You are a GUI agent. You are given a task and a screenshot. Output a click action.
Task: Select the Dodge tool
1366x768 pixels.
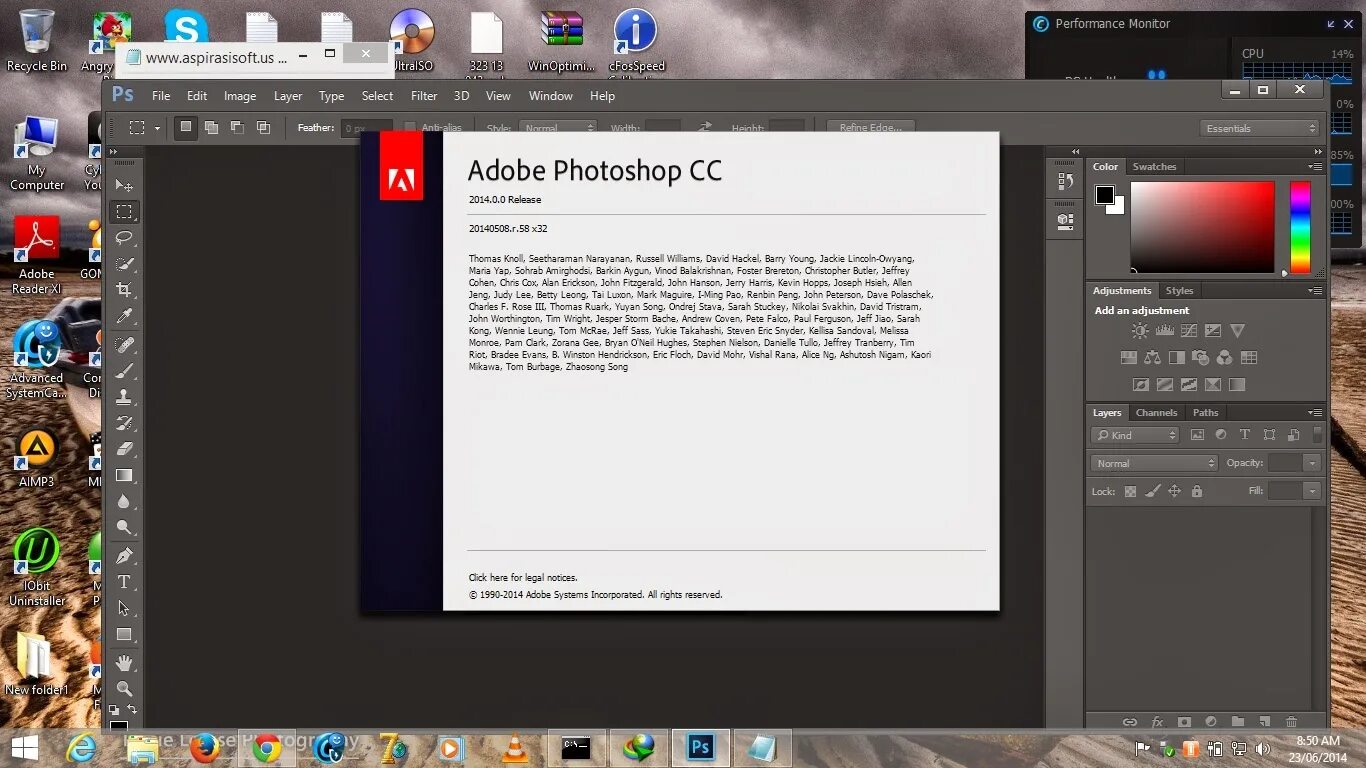pos(124,527)
